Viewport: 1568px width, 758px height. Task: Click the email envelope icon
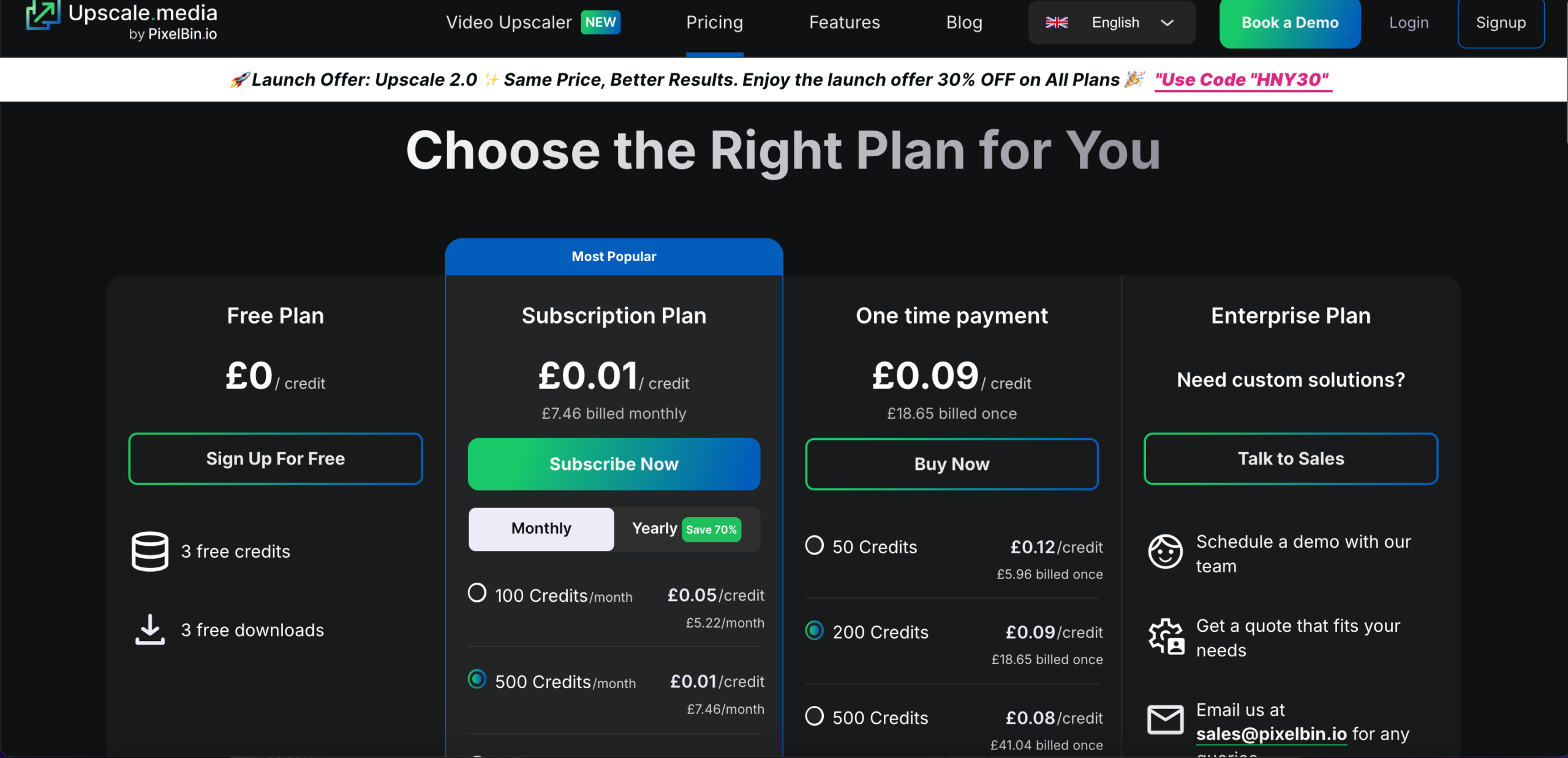(1165, 720)
